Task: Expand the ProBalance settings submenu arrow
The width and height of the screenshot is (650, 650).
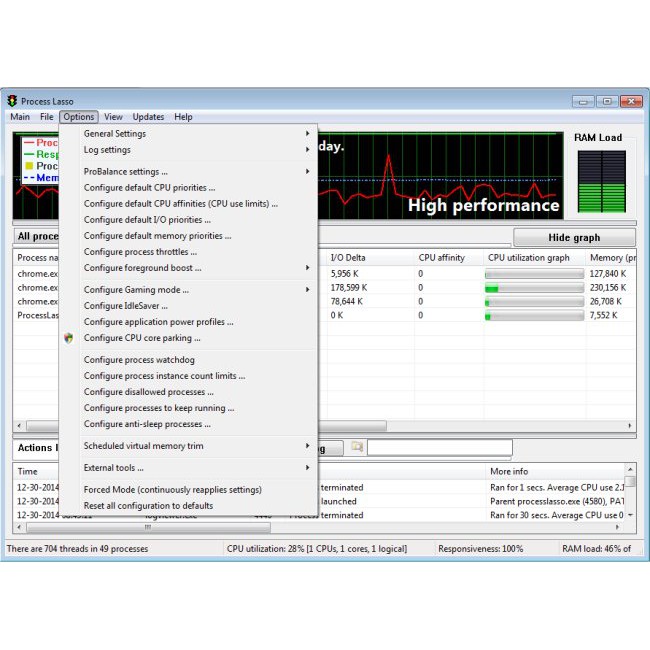Action: (x=308, y=171)
